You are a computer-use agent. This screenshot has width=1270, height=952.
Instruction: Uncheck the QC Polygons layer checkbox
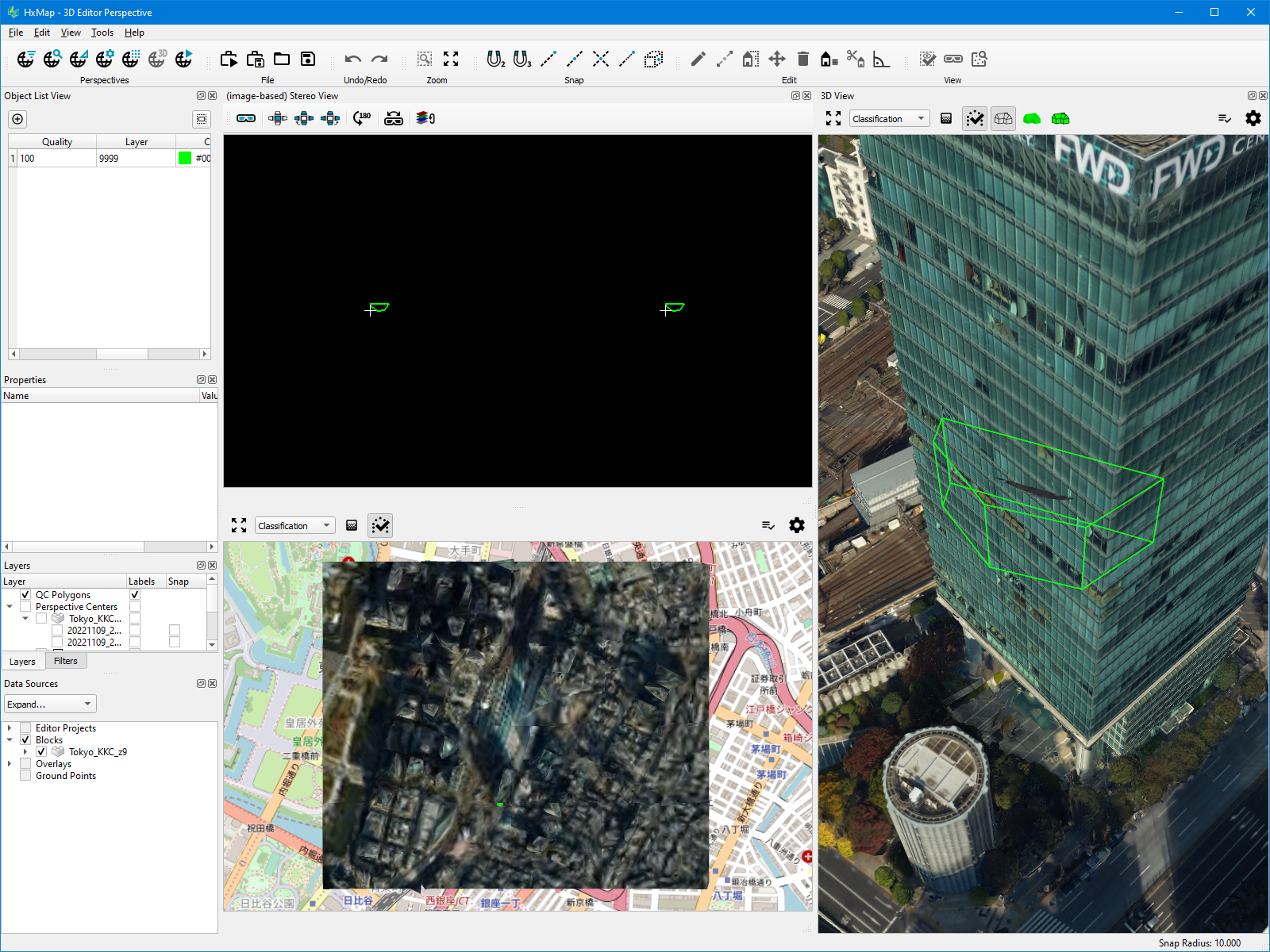25,594
